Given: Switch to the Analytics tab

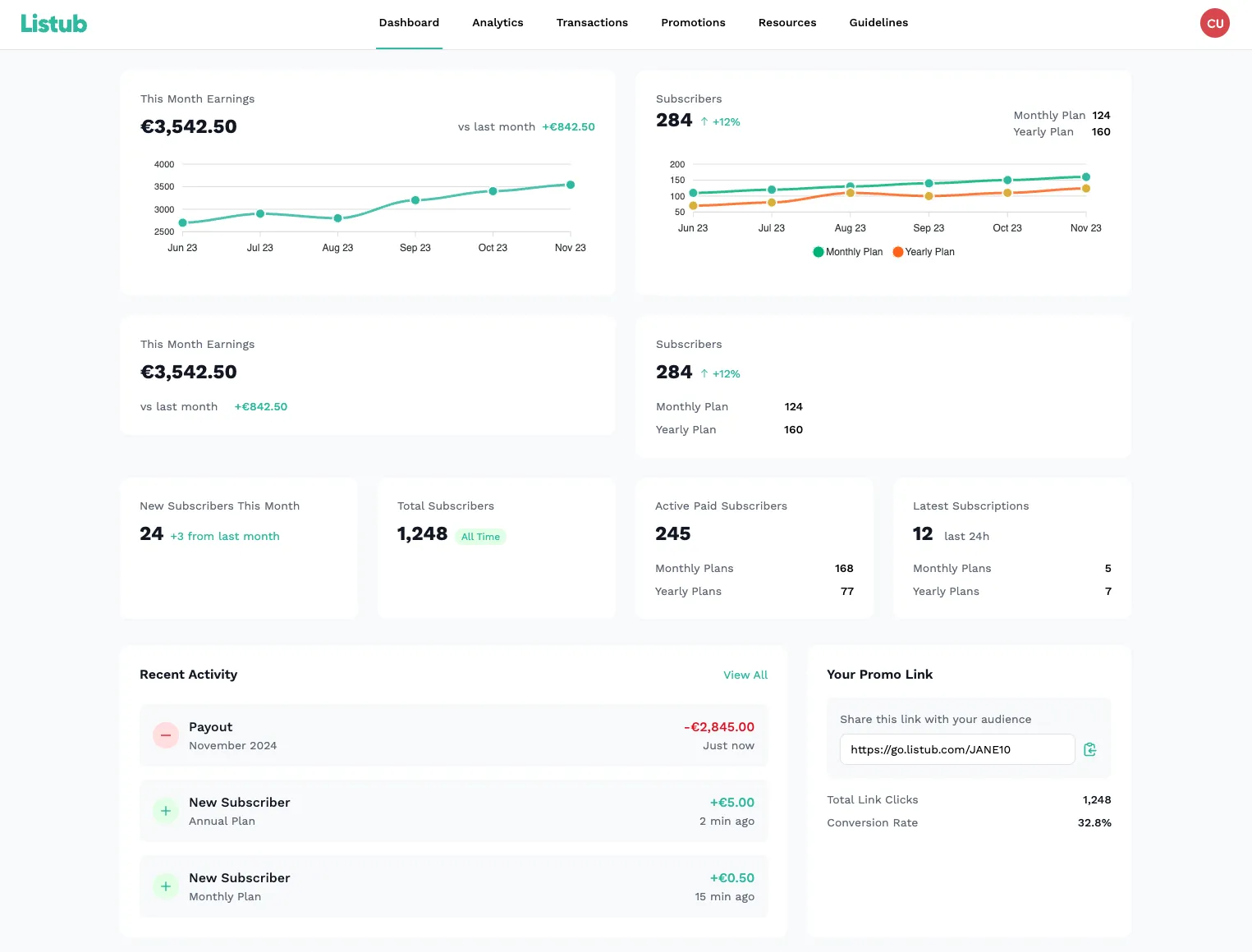Looking at the screenshot, I should coord(497,22).
